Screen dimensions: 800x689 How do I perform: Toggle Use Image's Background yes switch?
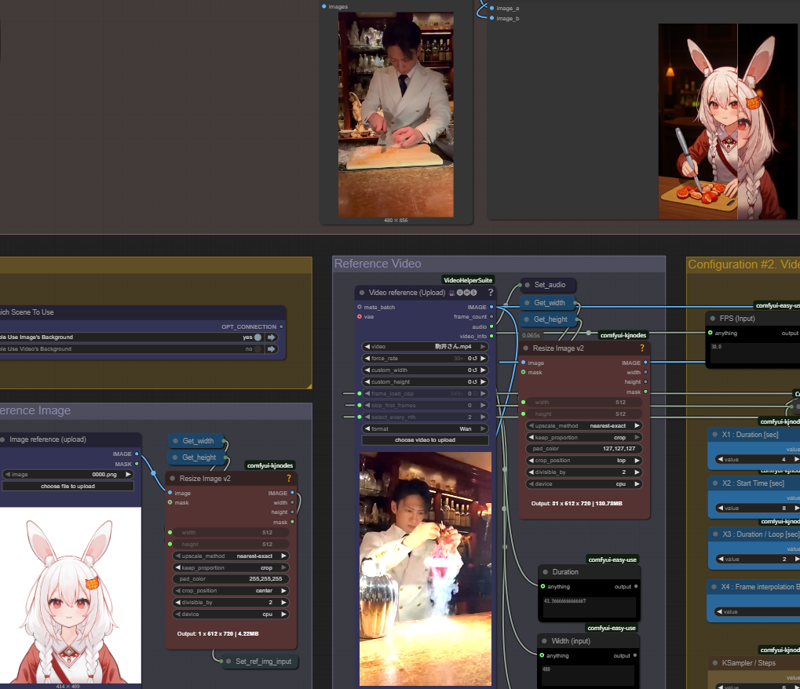coord(258,337)
